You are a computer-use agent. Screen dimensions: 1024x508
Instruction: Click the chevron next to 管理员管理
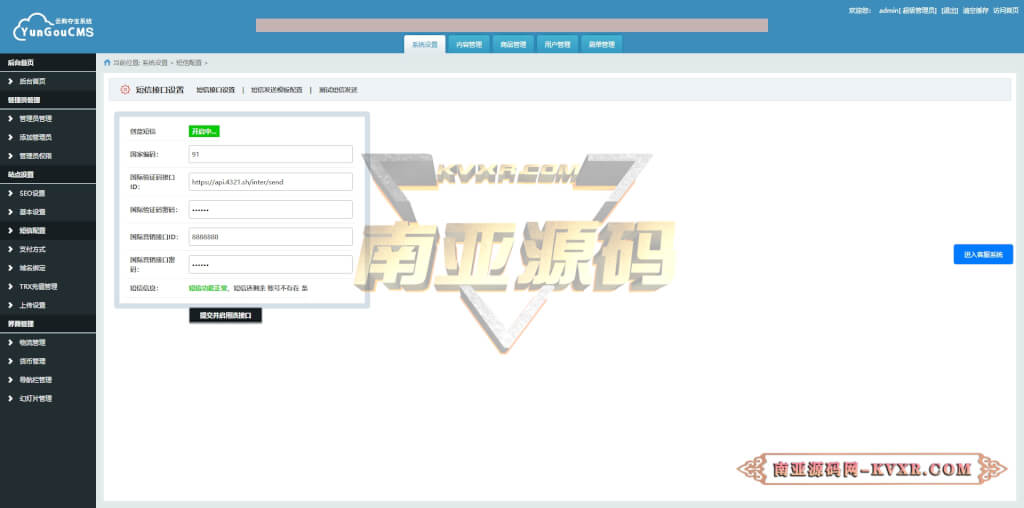(10, 119)
